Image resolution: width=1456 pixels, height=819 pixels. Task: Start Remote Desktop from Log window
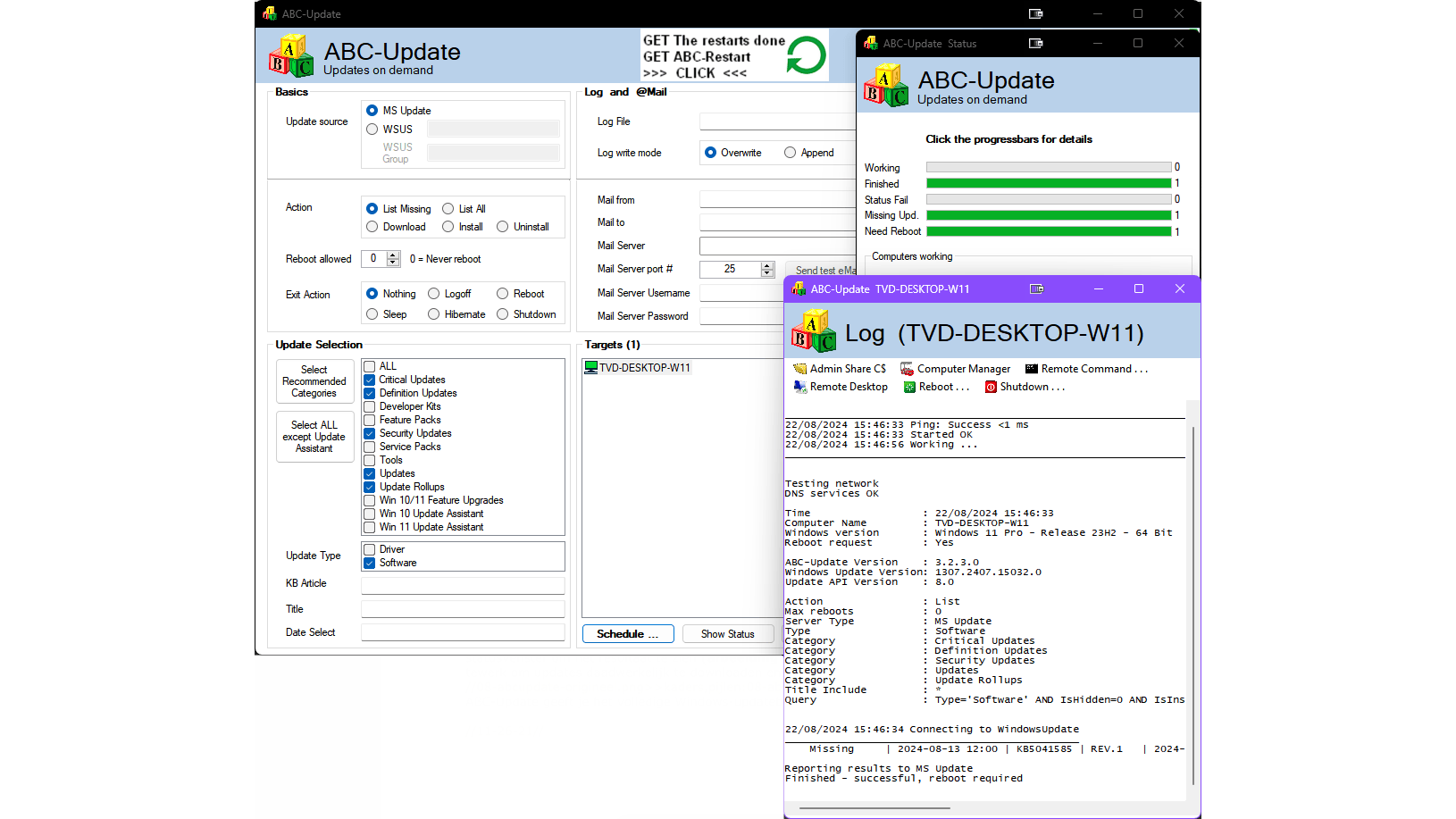841,387
